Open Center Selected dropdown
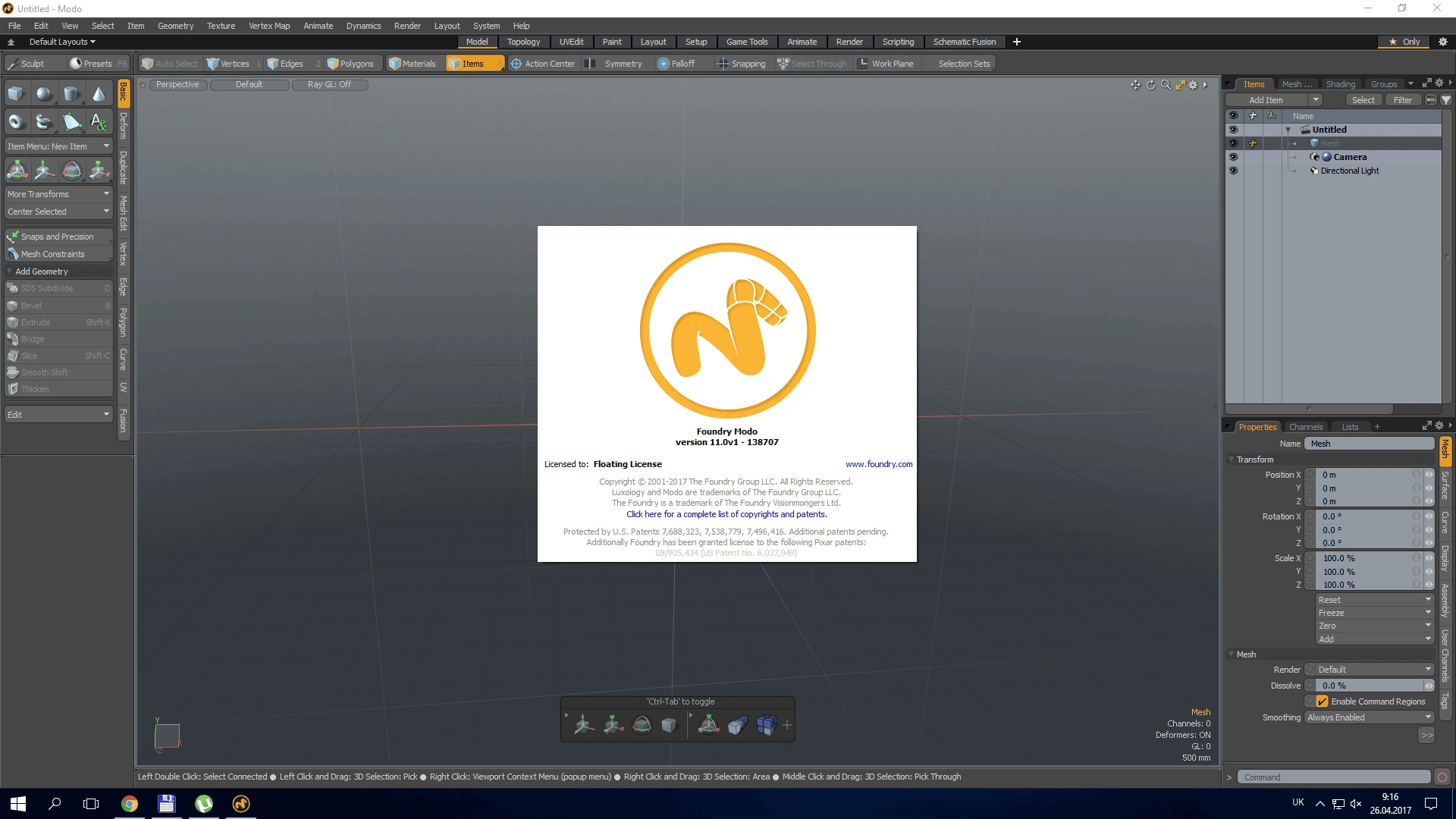 (x=58, y=212)
